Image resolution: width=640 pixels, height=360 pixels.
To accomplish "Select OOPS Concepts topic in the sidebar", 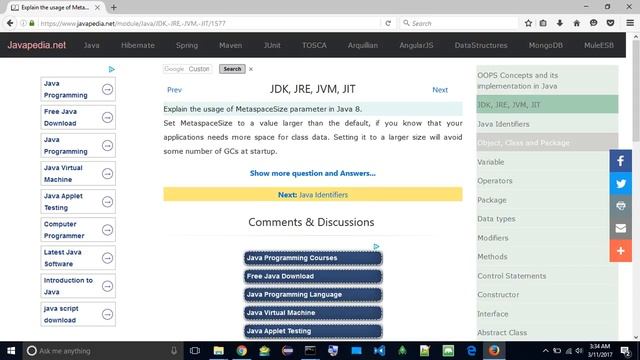I will [x=547, y=80].
